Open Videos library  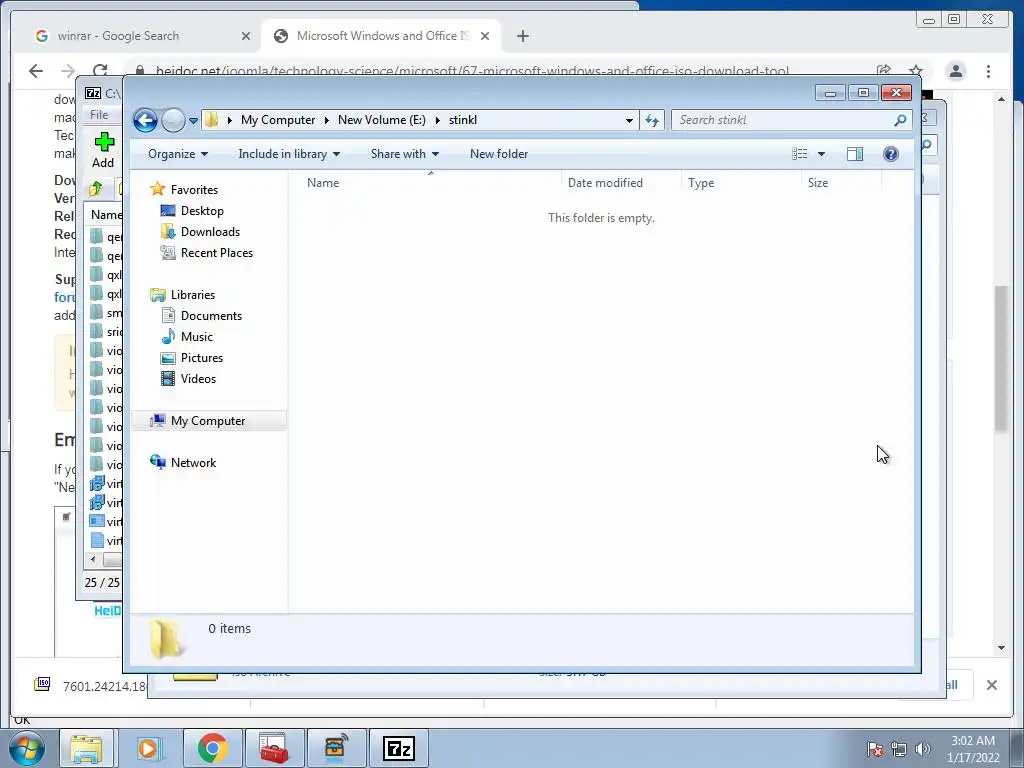(x=198, y=379)
